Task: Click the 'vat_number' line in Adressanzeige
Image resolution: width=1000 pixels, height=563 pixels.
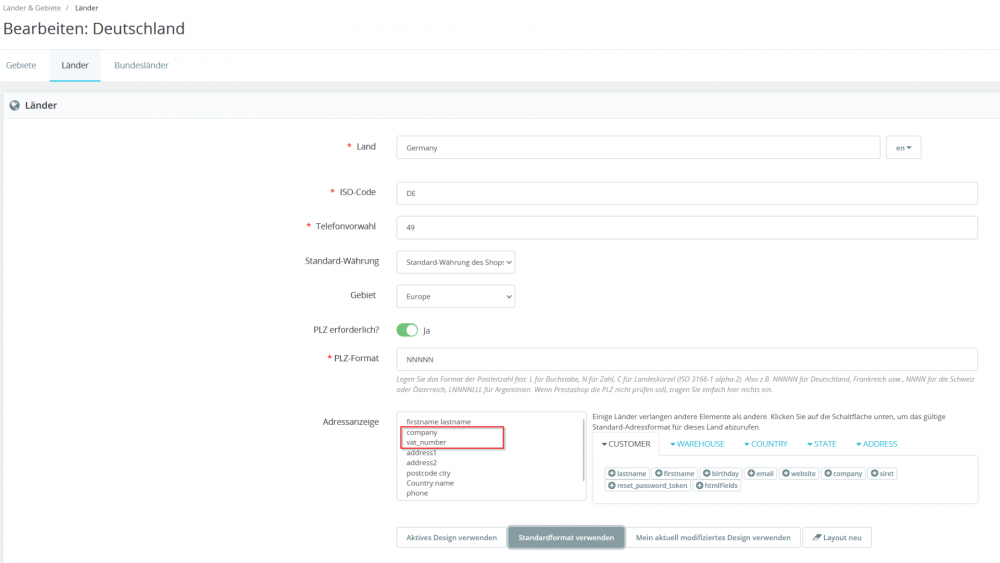Action: (x=426, y=442)
